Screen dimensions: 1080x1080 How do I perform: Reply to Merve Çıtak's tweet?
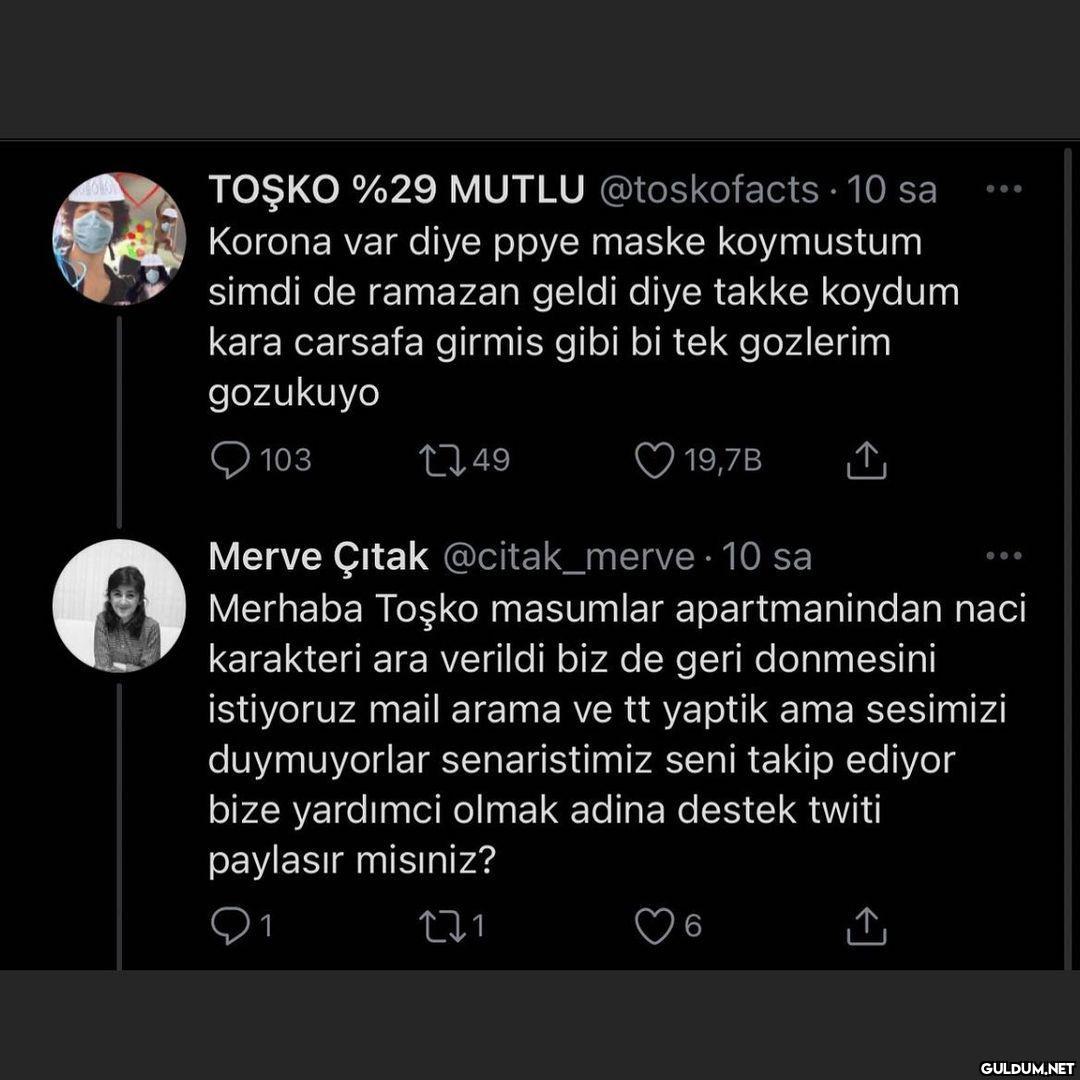[232, 926]
